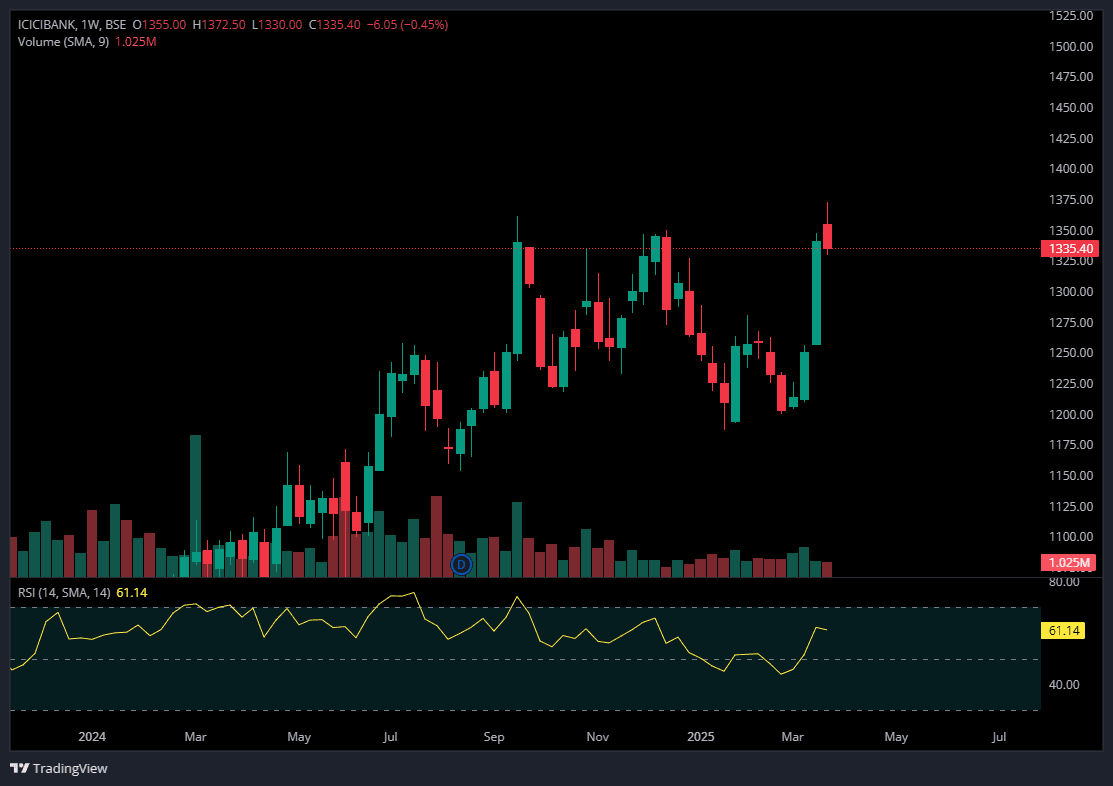Click the 1525.00 price axis label
This screenshot has width=1113, height=786.
1070,16
